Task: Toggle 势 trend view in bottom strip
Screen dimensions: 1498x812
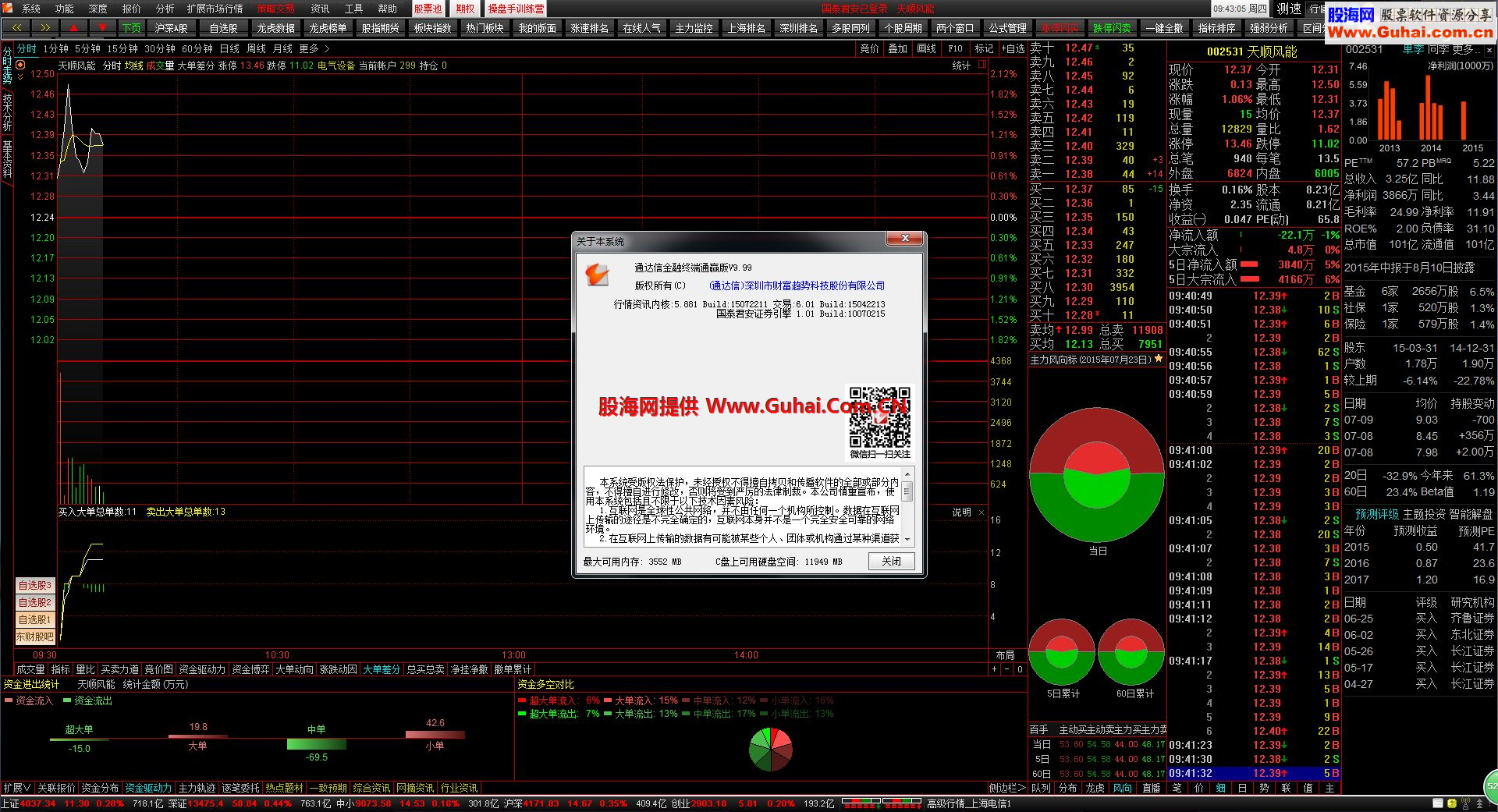Action: pos(1264,788)
